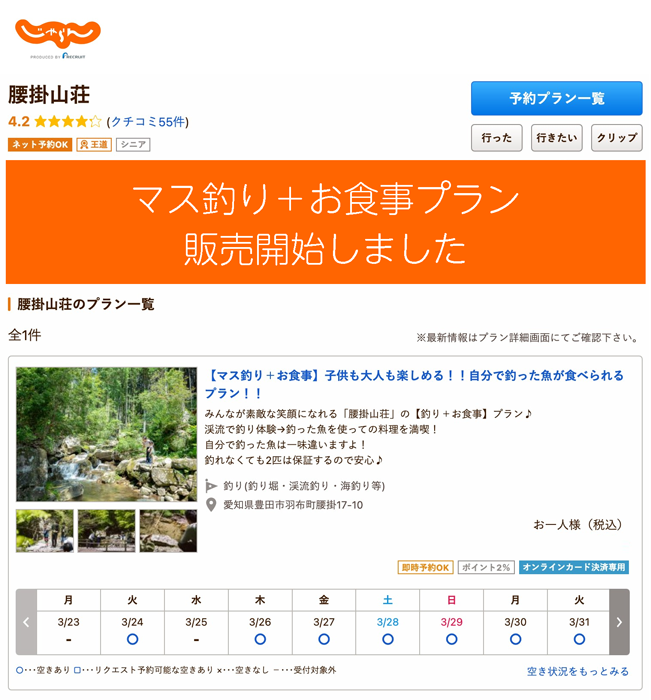Click the 全1件 count text
Viewport: 651px width, 700px height.
[x=25, y=335]
